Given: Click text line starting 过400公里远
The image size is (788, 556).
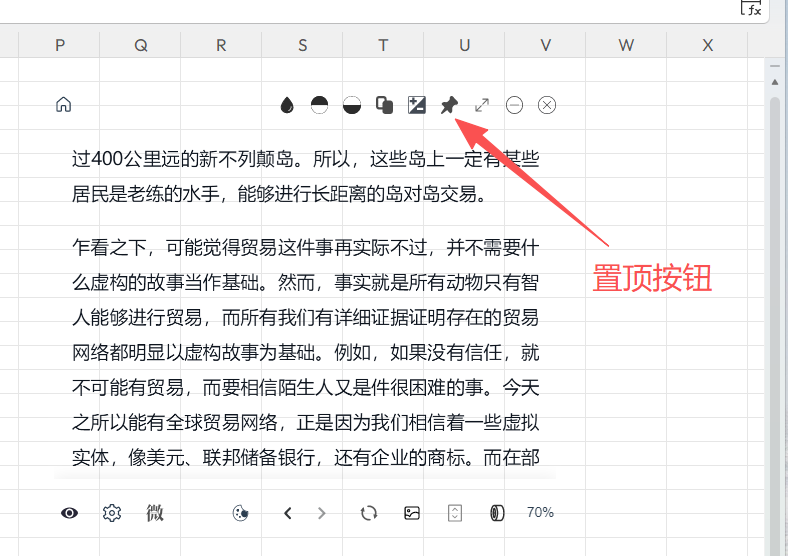Looking at the screenshot, I should pyautogui.click(x=306, y=159).
